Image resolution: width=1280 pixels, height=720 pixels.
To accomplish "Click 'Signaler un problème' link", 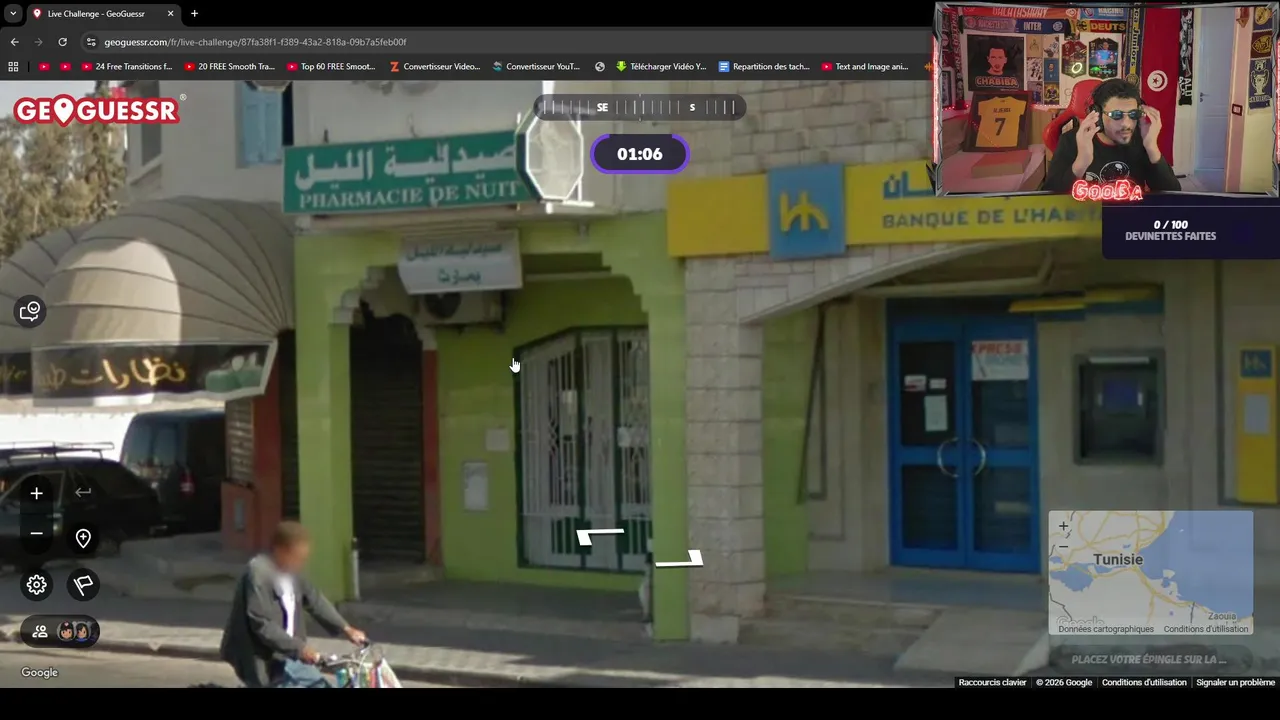I will (1236, 682).
